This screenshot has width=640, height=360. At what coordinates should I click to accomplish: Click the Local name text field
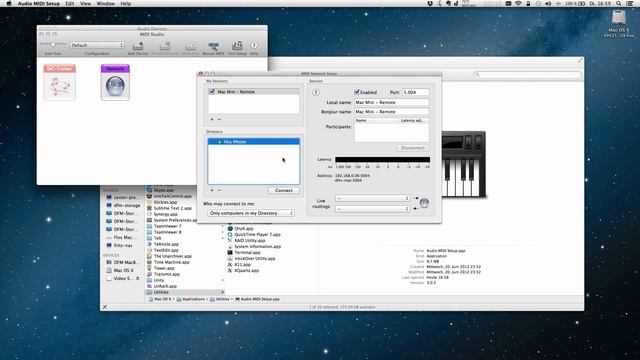pyautogui.click(x=391, y=102)
